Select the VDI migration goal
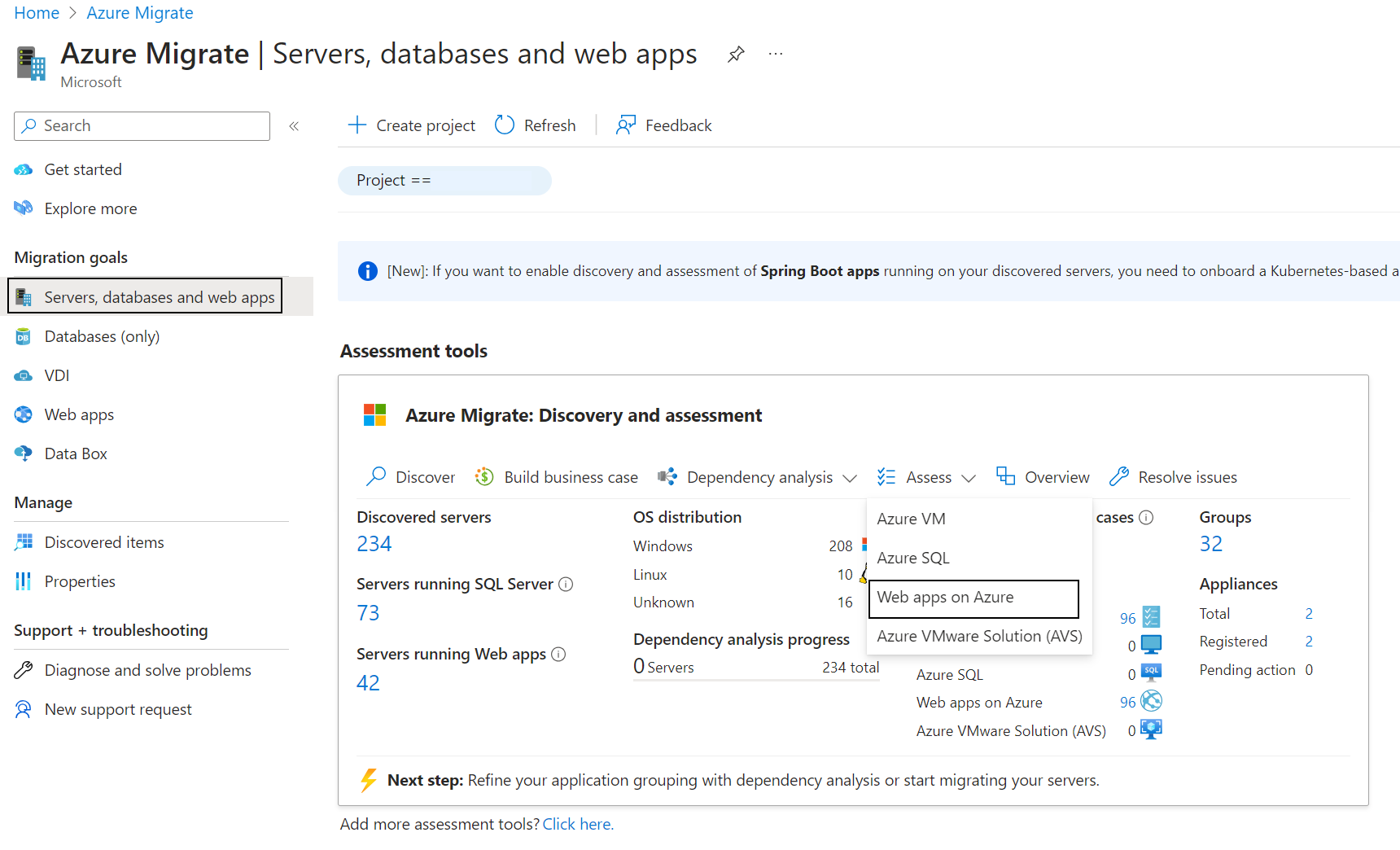The image size is (1400, 850). pos(56,375)
